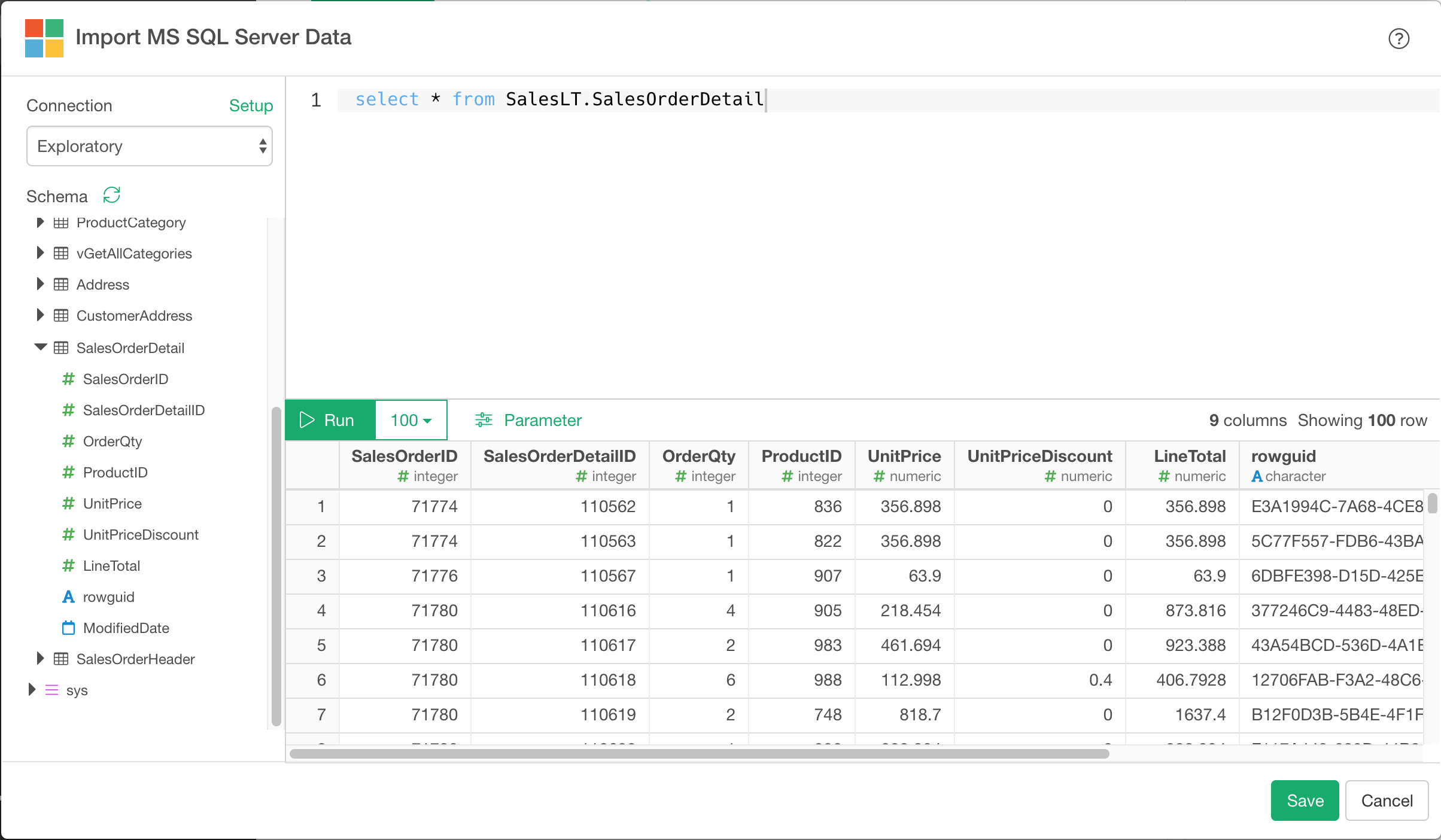Click the SalesOrderID number type icon
The width and height of the screenshot is (1441, 840).
click(x=69, y=379)
